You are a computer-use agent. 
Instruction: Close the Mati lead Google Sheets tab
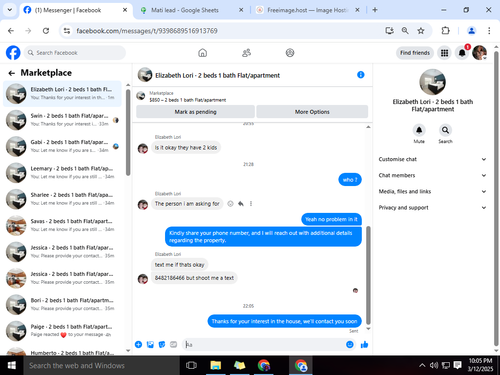241,10
